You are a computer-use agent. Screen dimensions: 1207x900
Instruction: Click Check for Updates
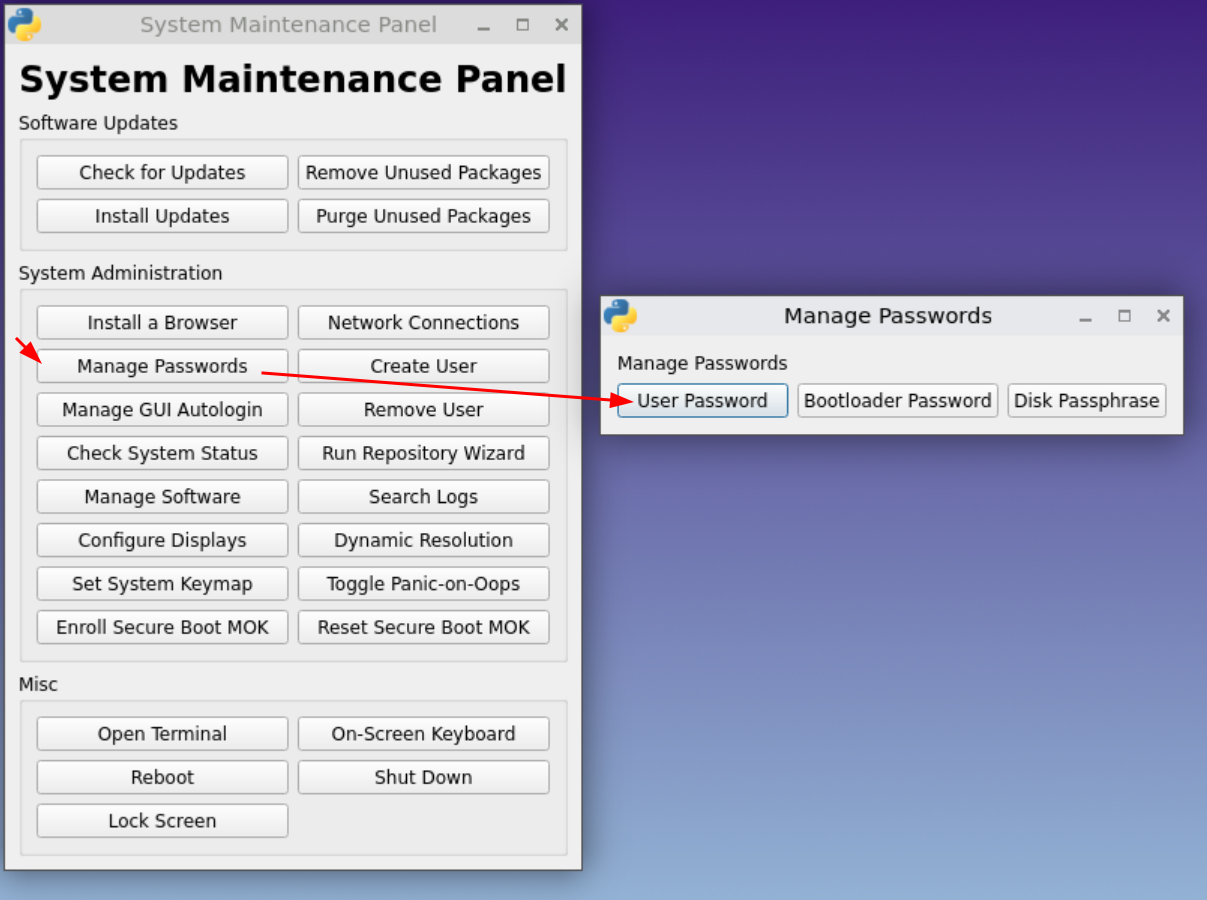pyautogui.click(x=162, y=172)
